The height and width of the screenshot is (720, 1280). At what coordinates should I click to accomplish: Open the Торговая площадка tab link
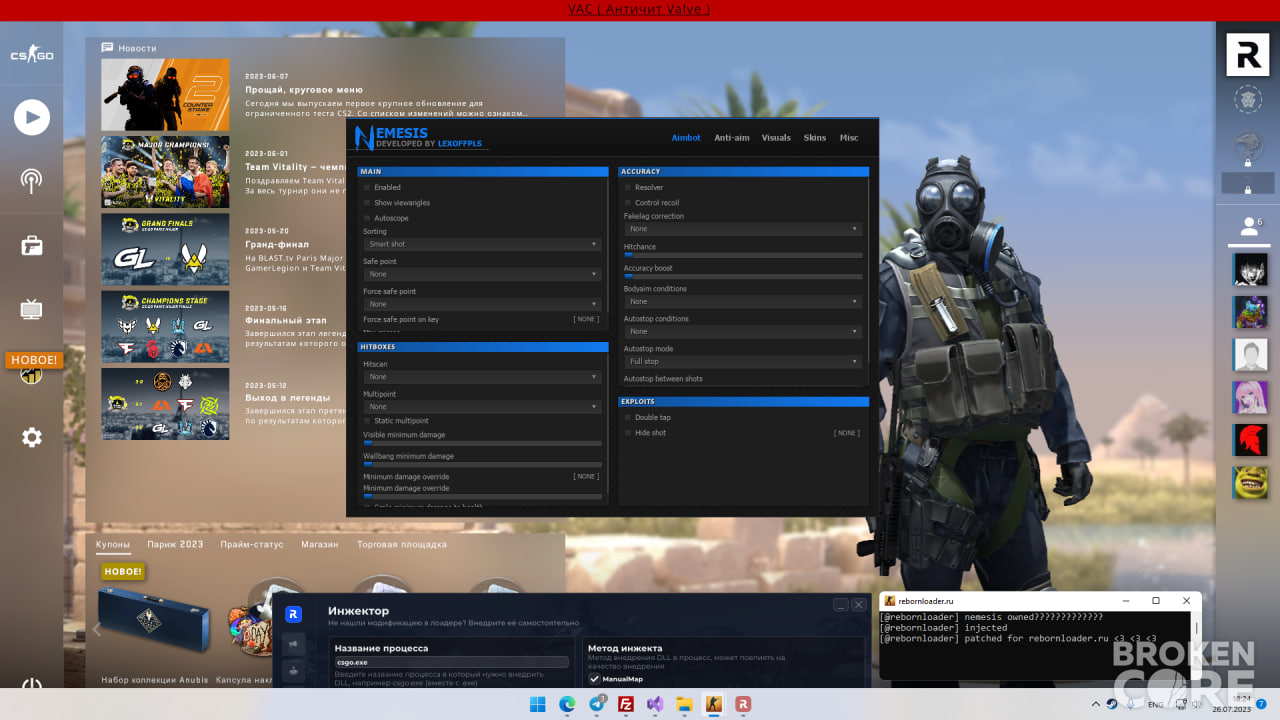pyautogui.click(x=402, y=545)
